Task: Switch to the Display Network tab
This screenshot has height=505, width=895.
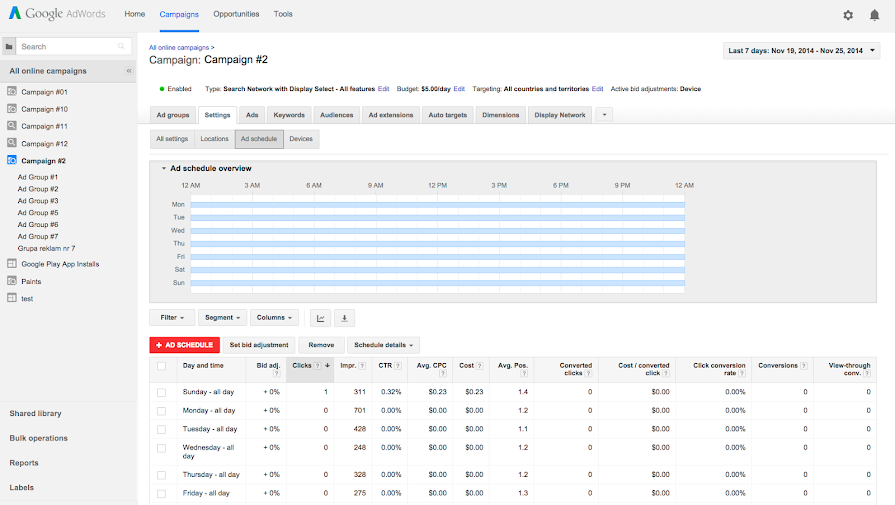Action: [559, 115]
